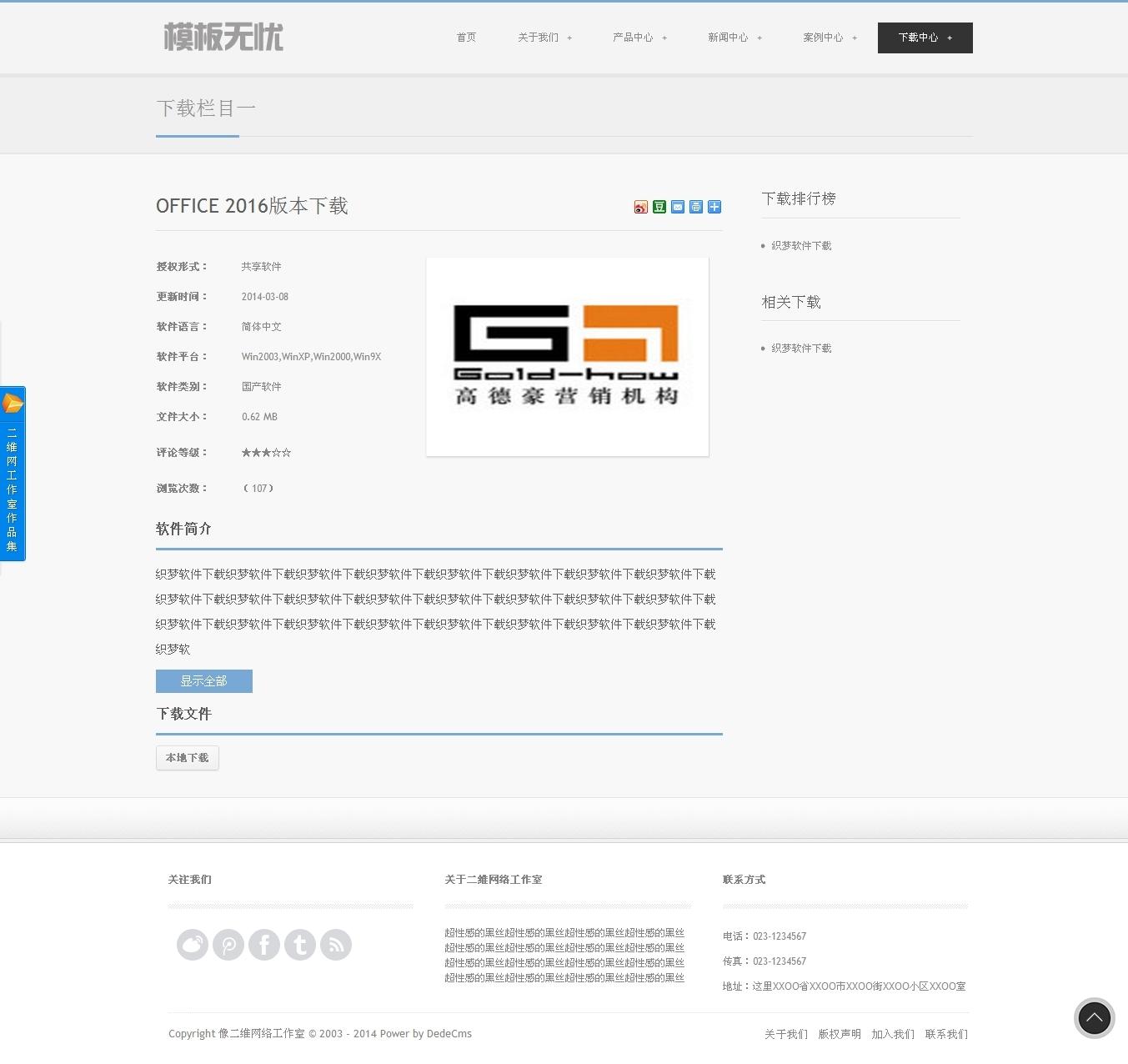This screenshot has height=1064, width=1128.
Task: Expand the 关于我们 navigation menu
Action: [x=544, y=38]
